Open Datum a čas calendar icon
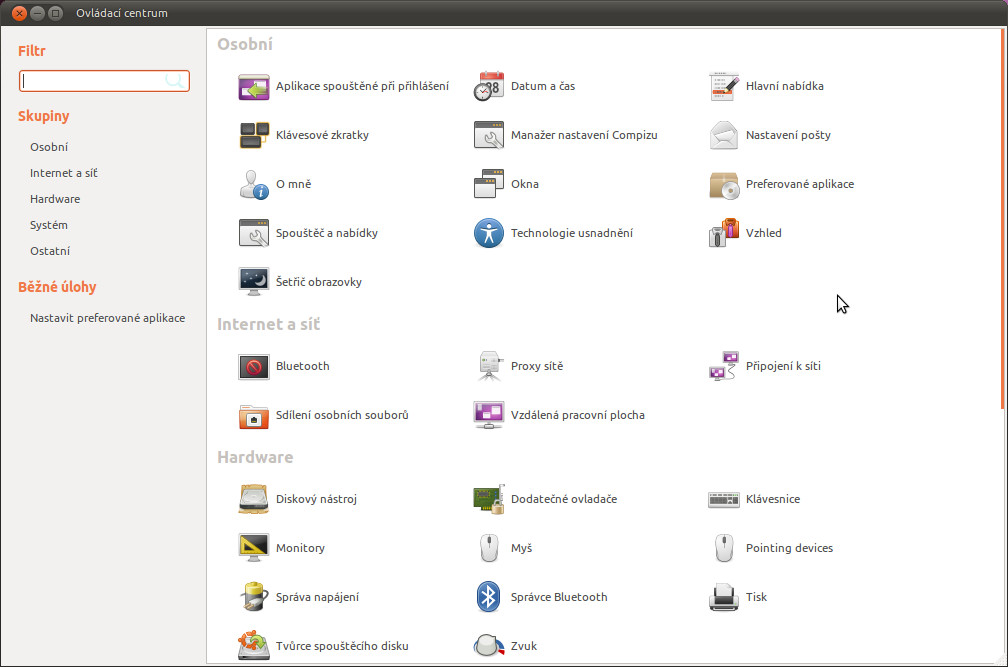 (489, 87)
